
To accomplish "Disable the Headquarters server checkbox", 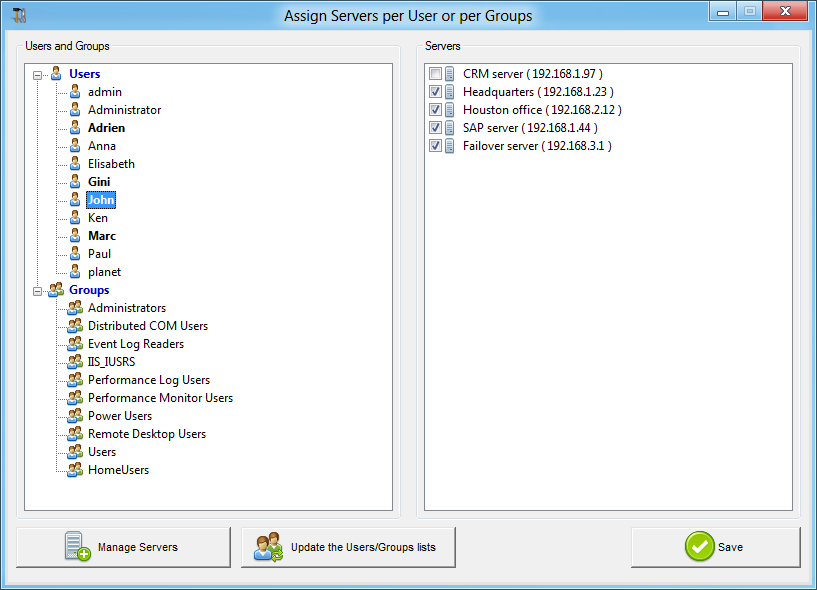I will 436,91.
